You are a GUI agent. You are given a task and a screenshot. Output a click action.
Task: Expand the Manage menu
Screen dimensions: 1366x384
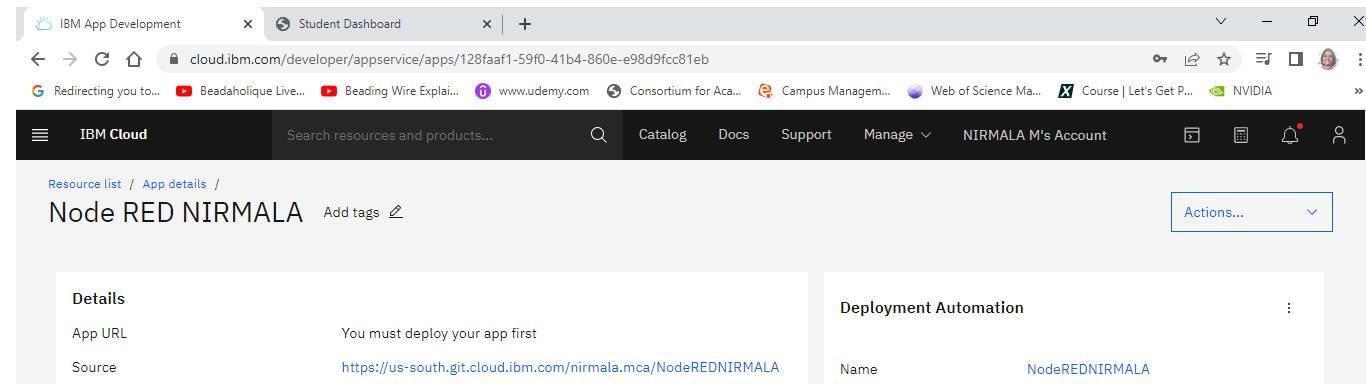[897, 135]
